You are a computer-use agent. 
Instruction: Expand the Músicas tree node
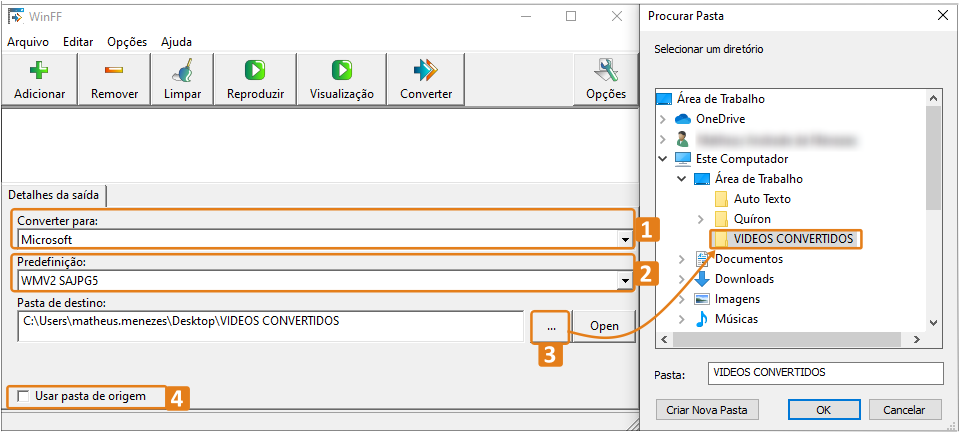point(682,319)
